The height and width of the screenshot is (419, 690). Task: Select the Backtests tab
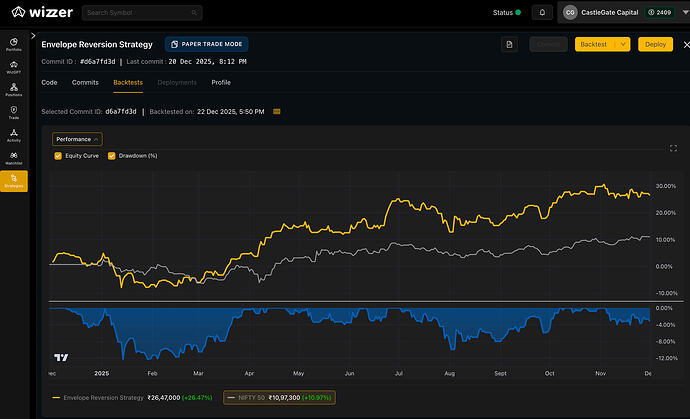coord(128,82)
